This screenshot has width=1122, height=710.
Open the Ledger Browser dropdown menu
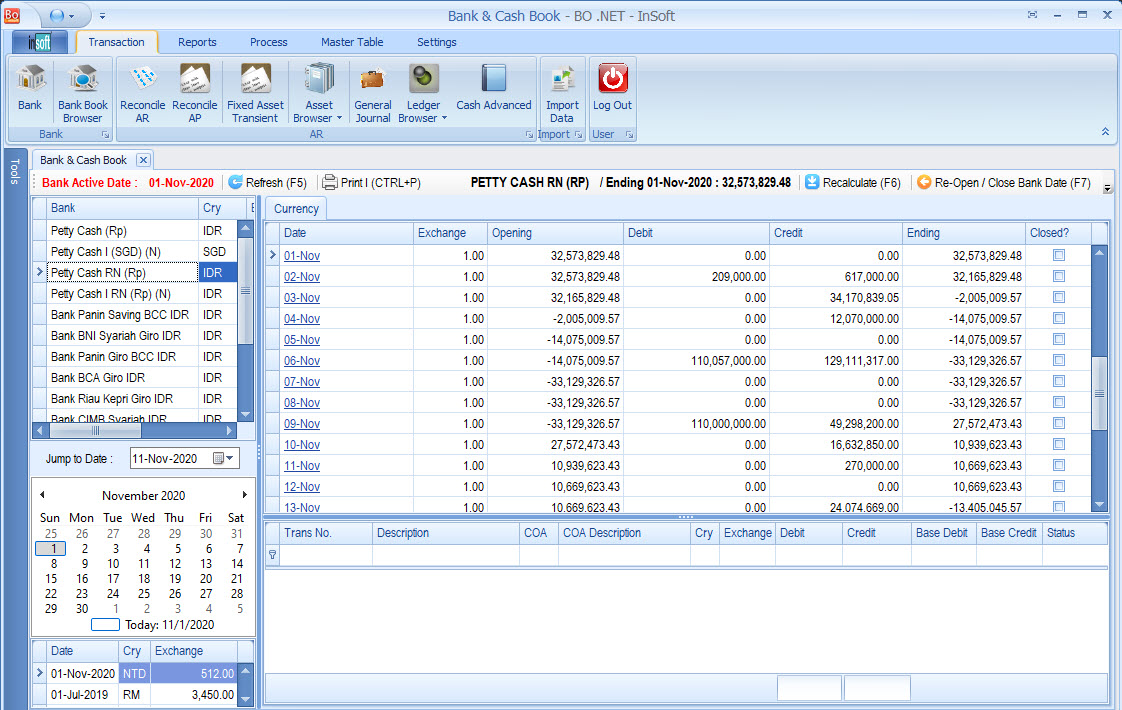click(443, 118)
